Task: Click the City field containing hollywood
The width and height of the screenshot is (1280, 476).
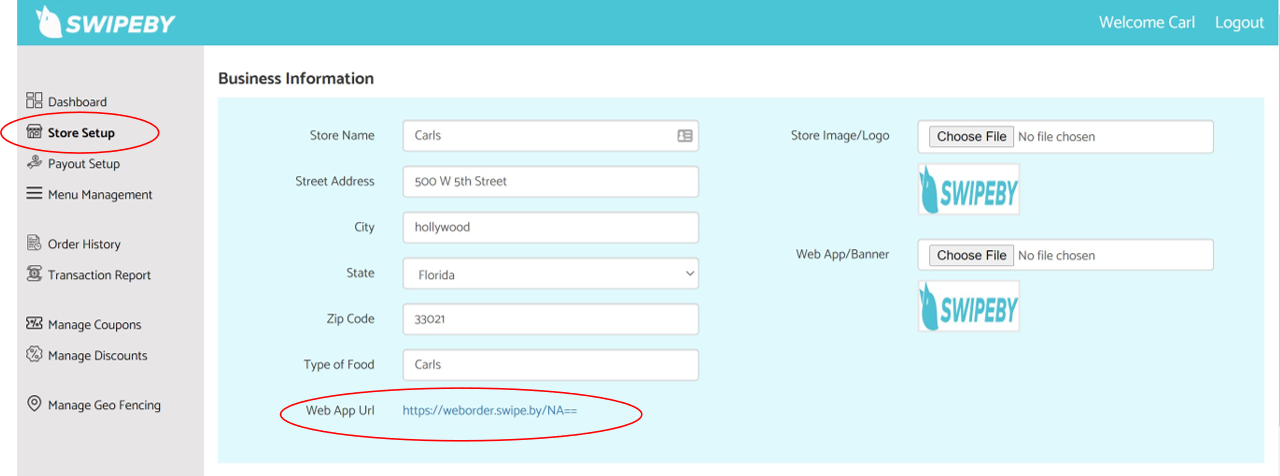Action: 551,227
